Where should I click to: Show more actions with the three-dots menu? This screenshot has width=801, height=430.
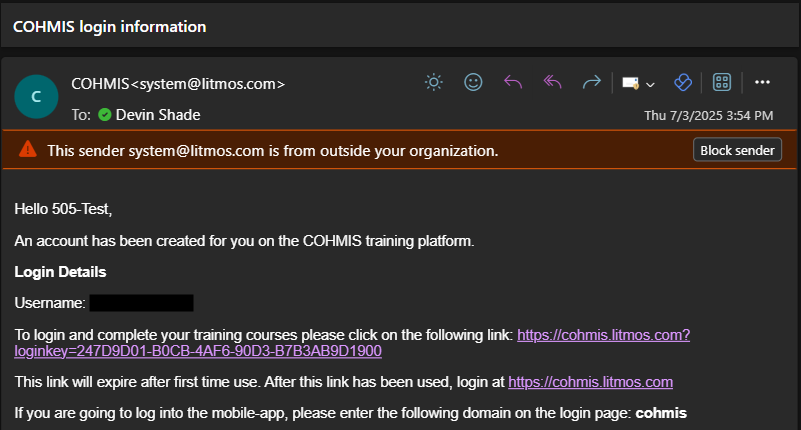click(762, 82)
